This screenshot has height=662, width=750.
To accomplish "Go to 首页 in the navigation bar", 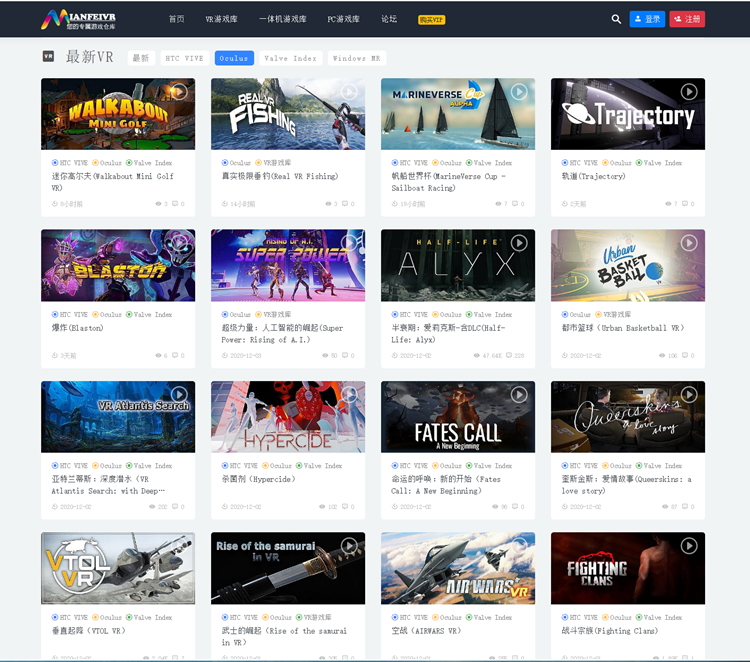I will (176, 19).
